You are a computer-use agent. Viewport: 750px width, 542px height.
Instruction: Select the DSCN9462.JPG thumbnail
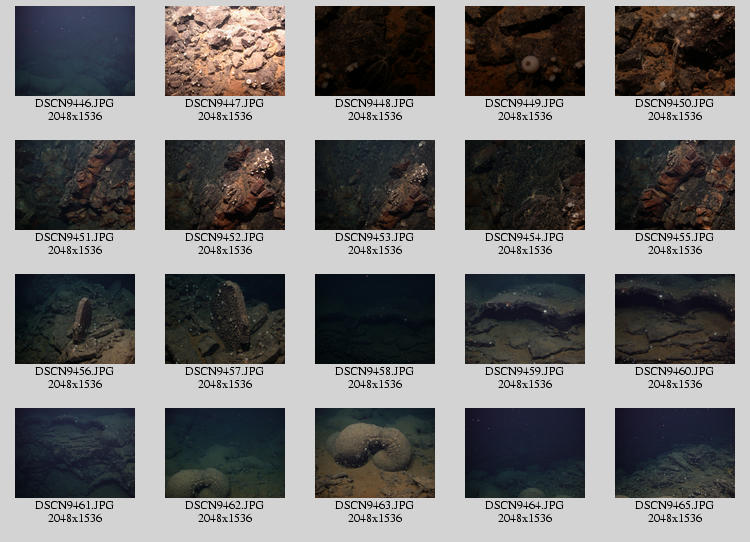[x=225, y=453]
